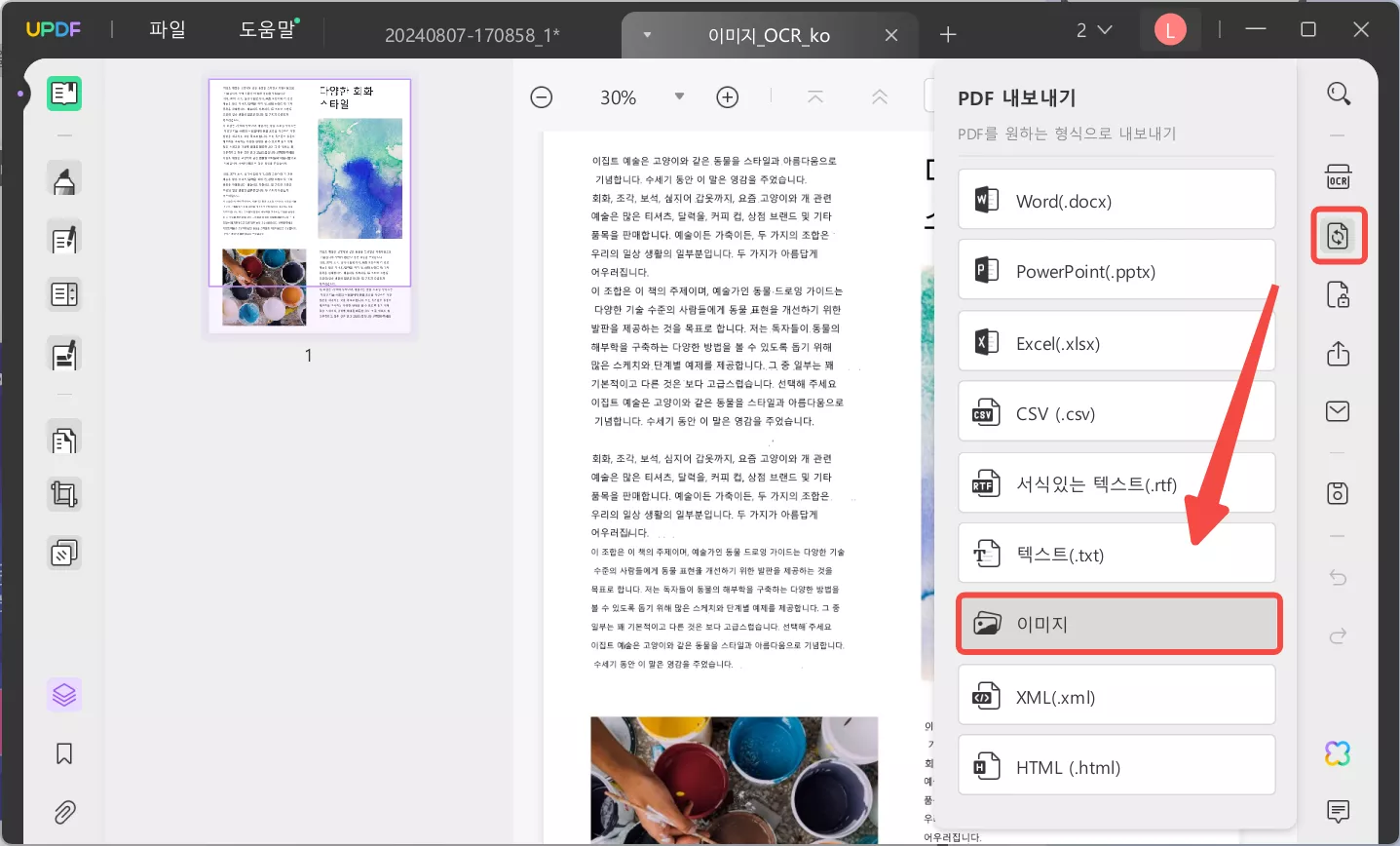Select the page 1 thumbnail
Image resolution: width=1400 pixels, height=846 pixels.
[x=309, y=205]
